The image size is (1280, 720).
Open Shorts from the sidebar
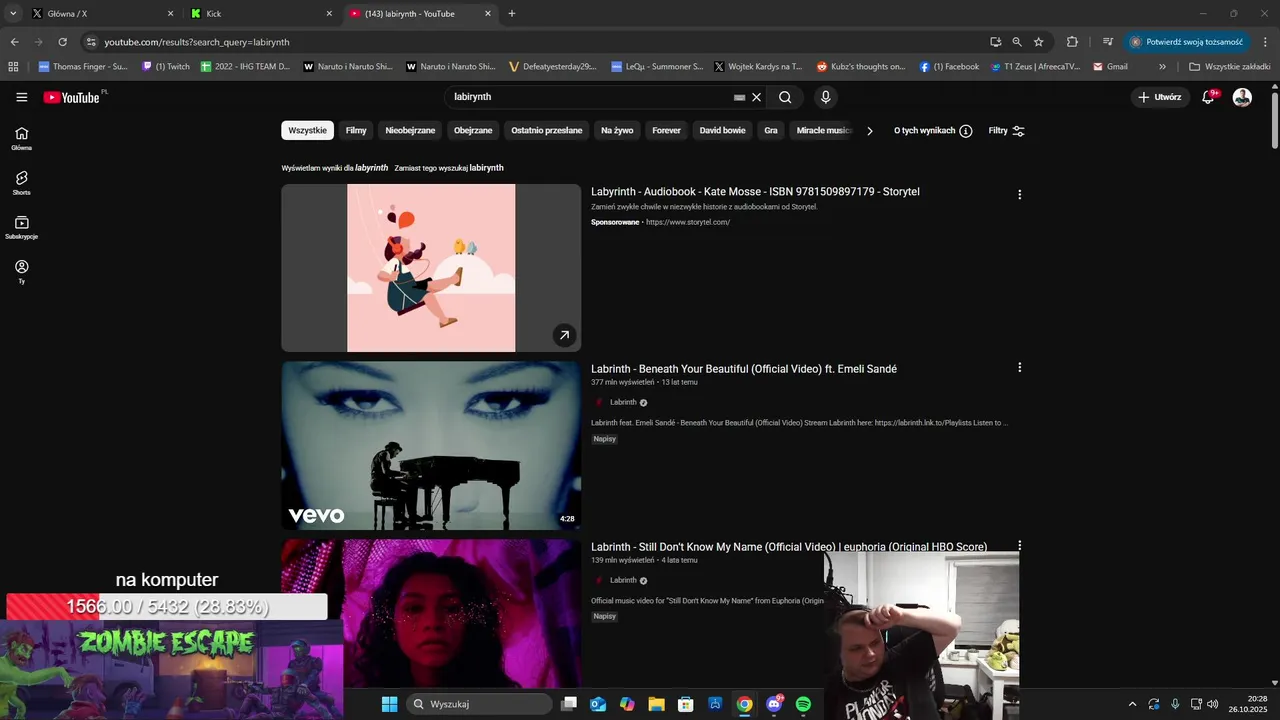pos(22,182)
